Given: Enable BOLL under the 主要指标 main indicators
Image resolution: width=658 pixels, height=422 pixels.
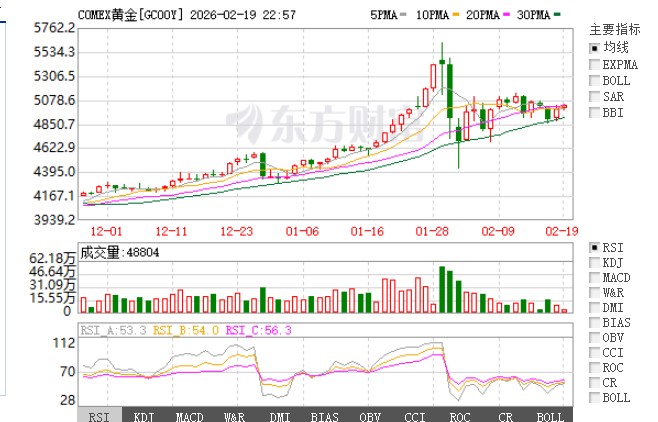Looking at the screenshot, I should click(594, 80).
